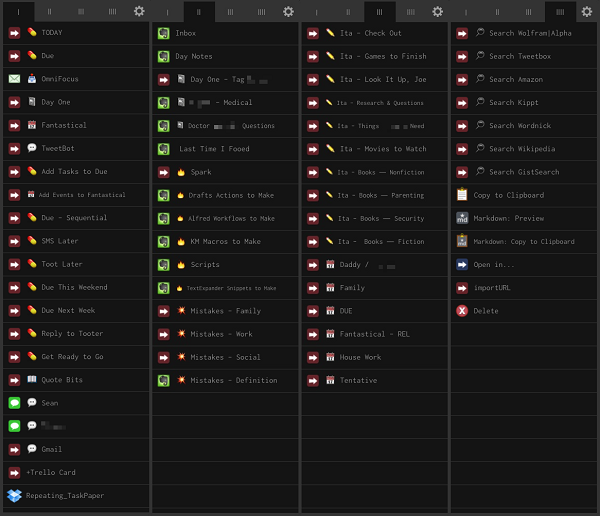The height and width of the screenshot is (516, 600).
Task: Run Search Tweetbox
Action: click(524, 57)
